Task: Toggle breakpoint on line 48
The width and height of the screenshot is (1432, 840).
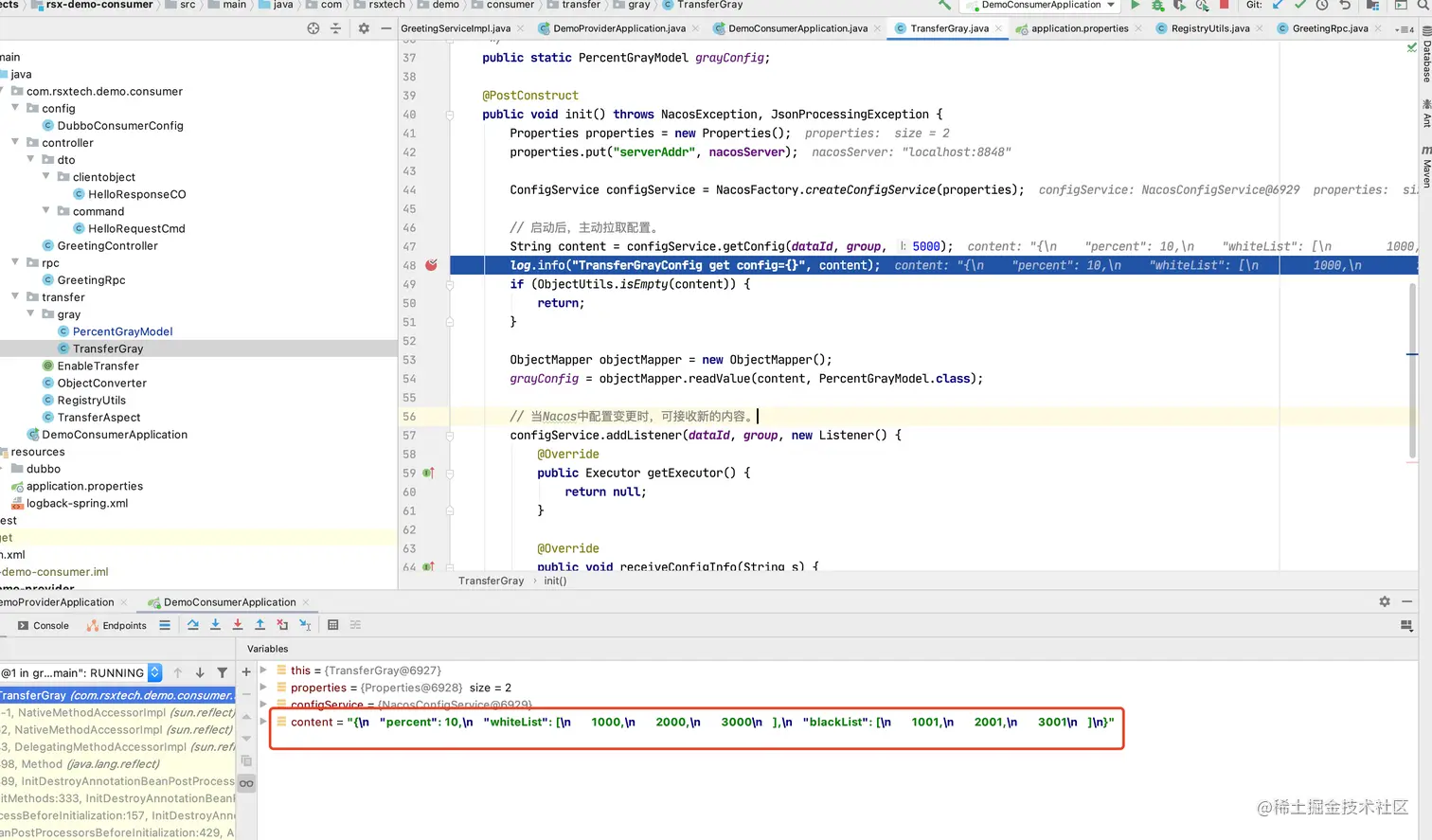Action: coord(431,265)
